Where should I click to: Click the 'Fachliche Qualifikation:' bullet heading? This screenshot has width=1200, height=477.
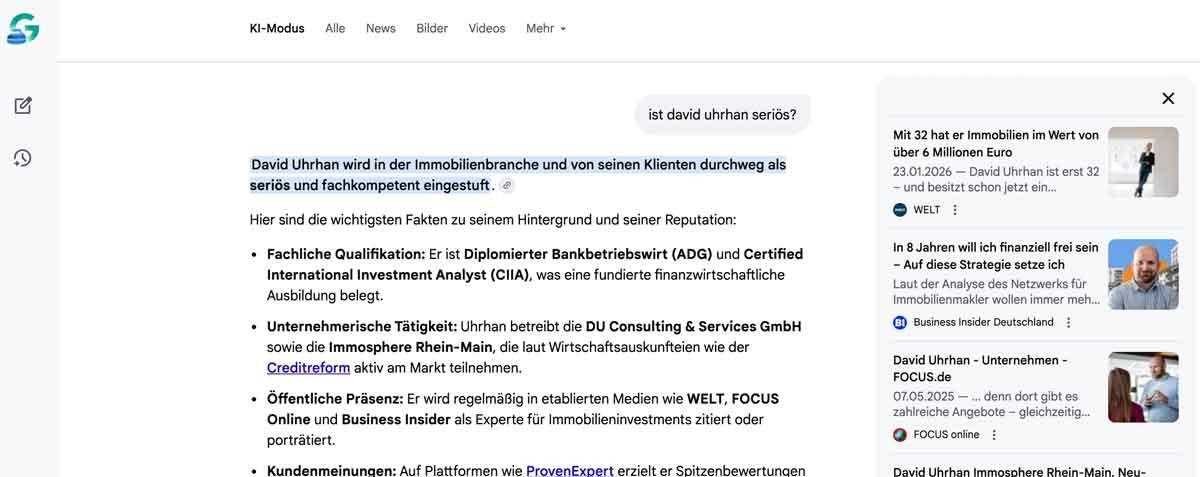346,254
